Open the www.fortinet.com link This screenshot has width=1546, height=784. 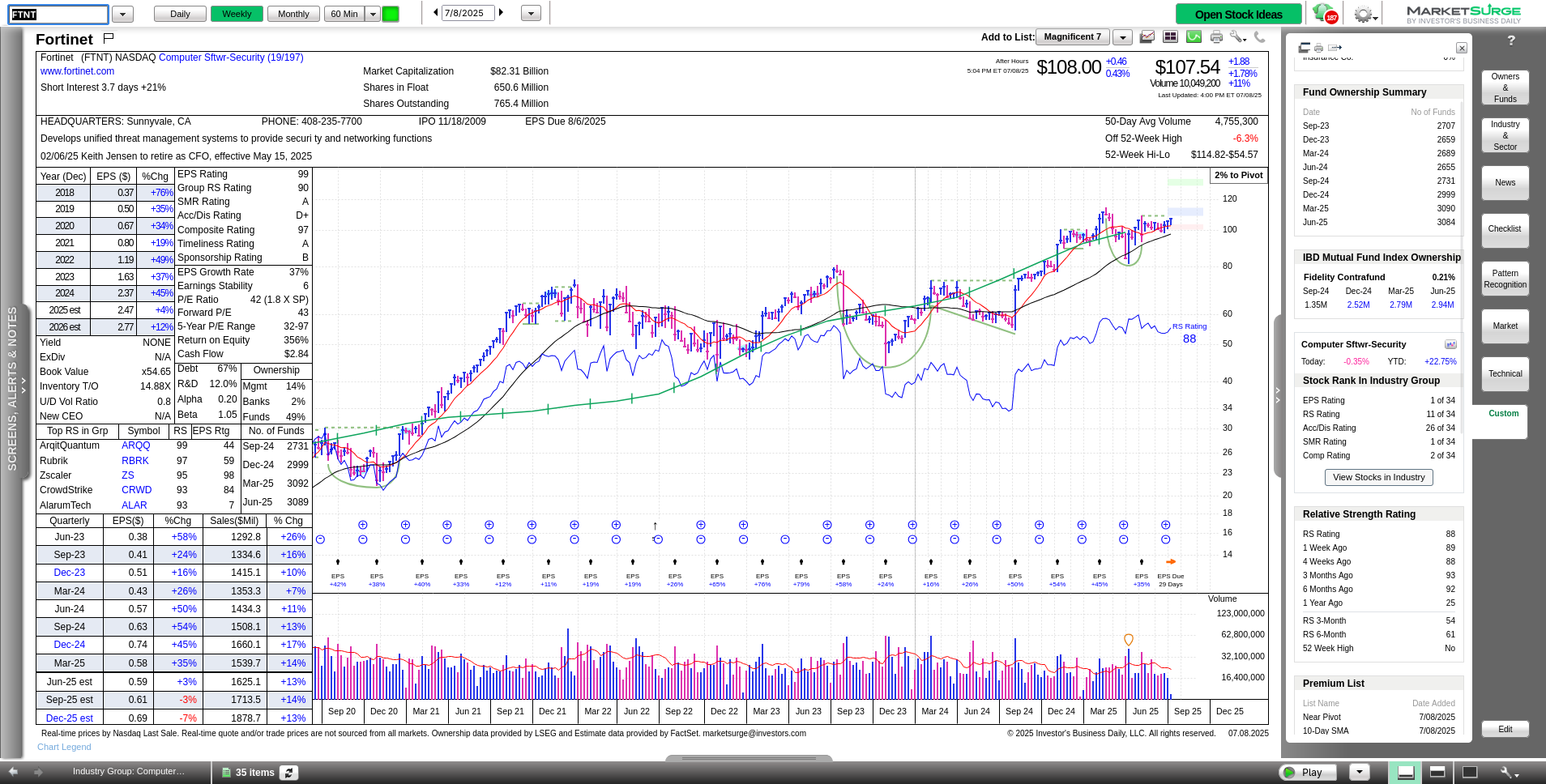click(x=77, y=71)
